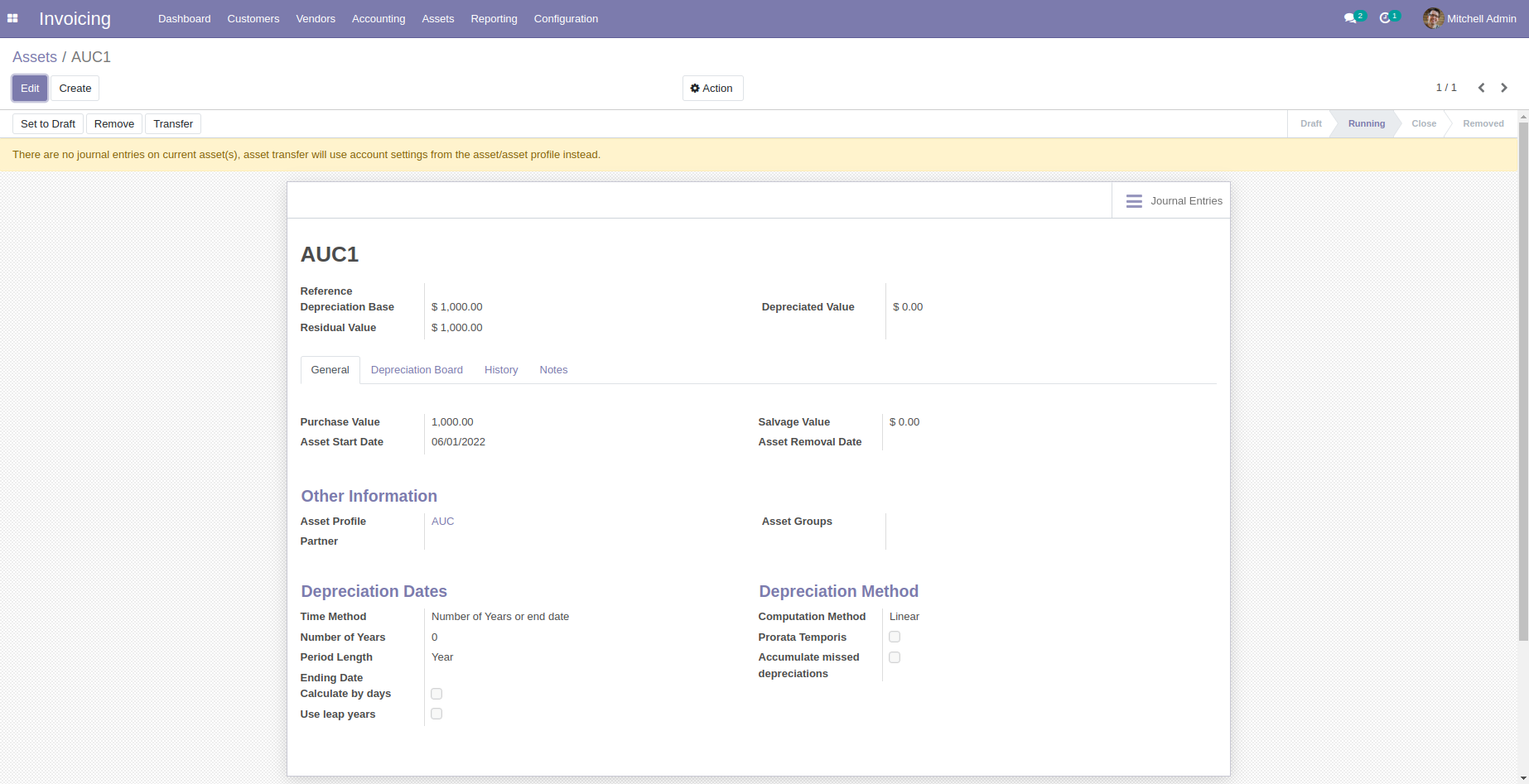Check the Use leap years option
The height and width of the screenshot is (784, 1529).
pyautogui.click(x=437, y=713)
